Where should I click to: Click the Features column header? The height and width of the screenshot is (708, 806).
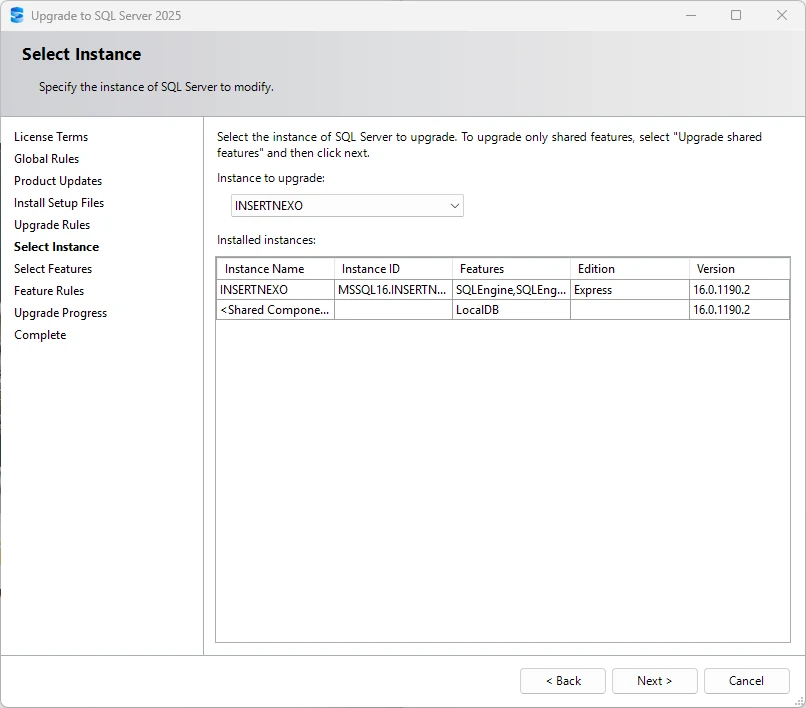pyautogui.click(x=511, y=269)
